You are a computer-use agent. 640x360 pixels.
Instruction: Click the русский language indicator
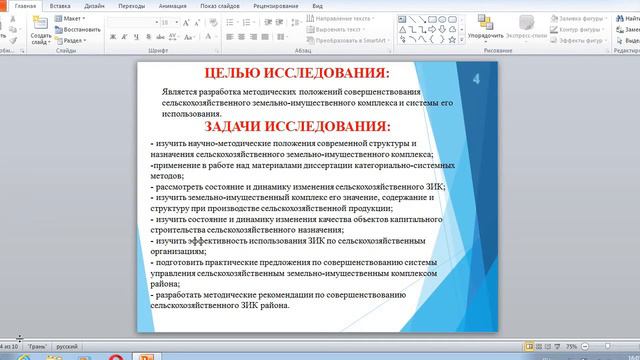click(67, 347)
